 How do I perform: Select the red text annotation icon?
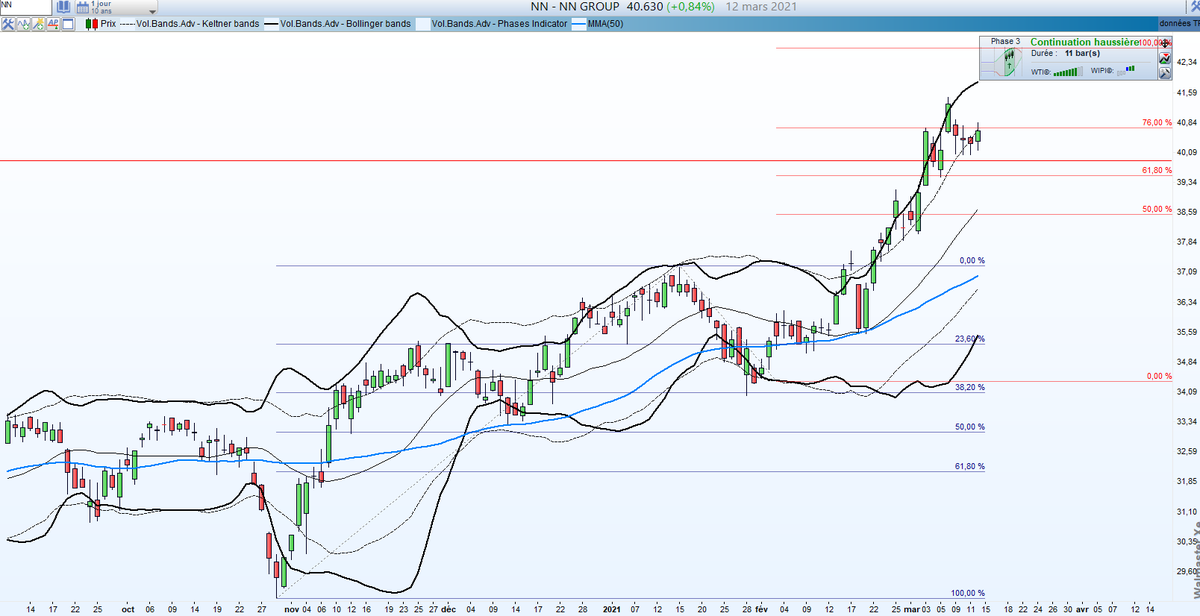tap(53, 24)
